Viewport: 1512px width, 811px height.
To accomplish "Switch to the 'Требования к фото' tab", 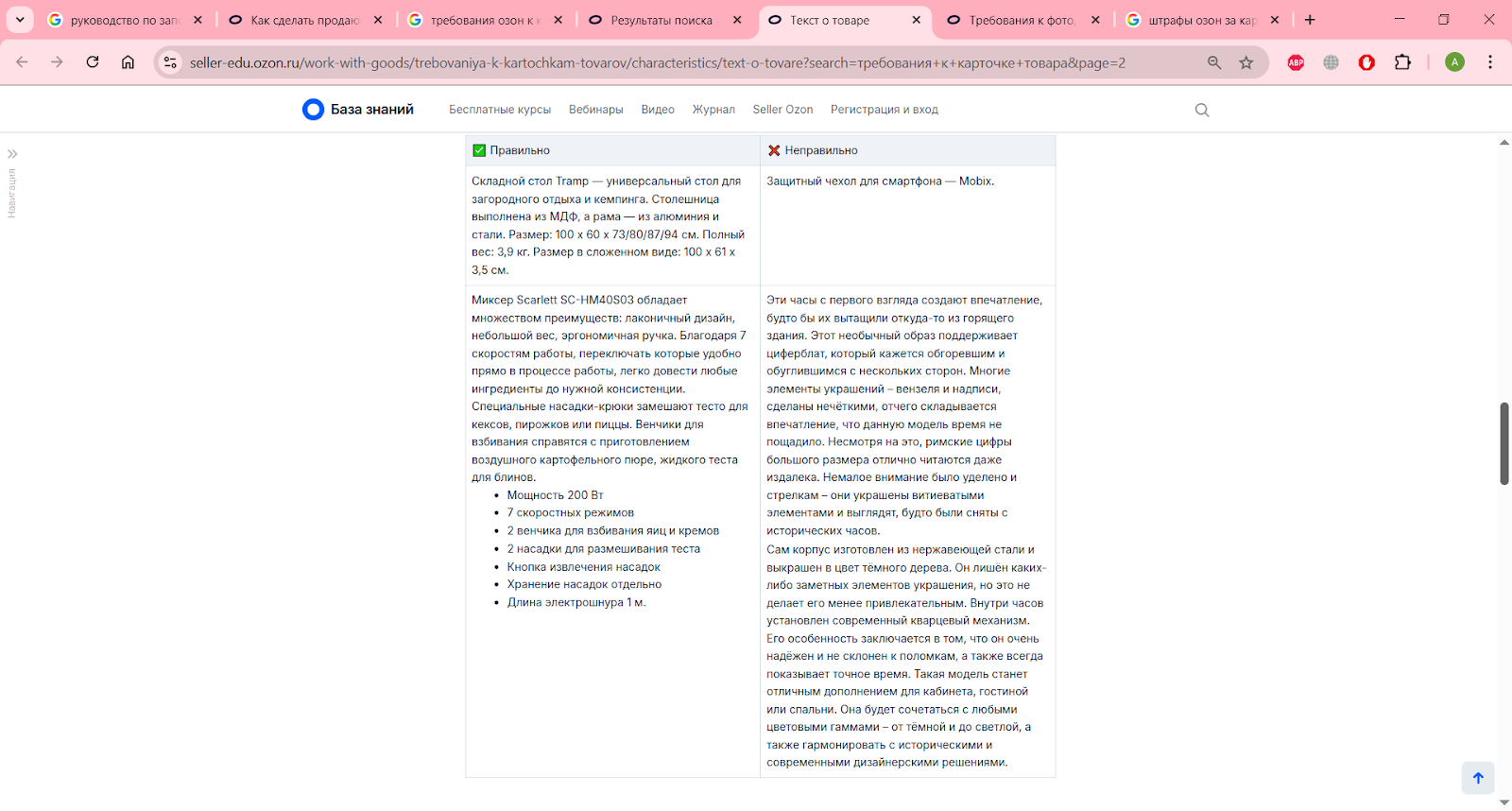I will tap(1022, 20).
